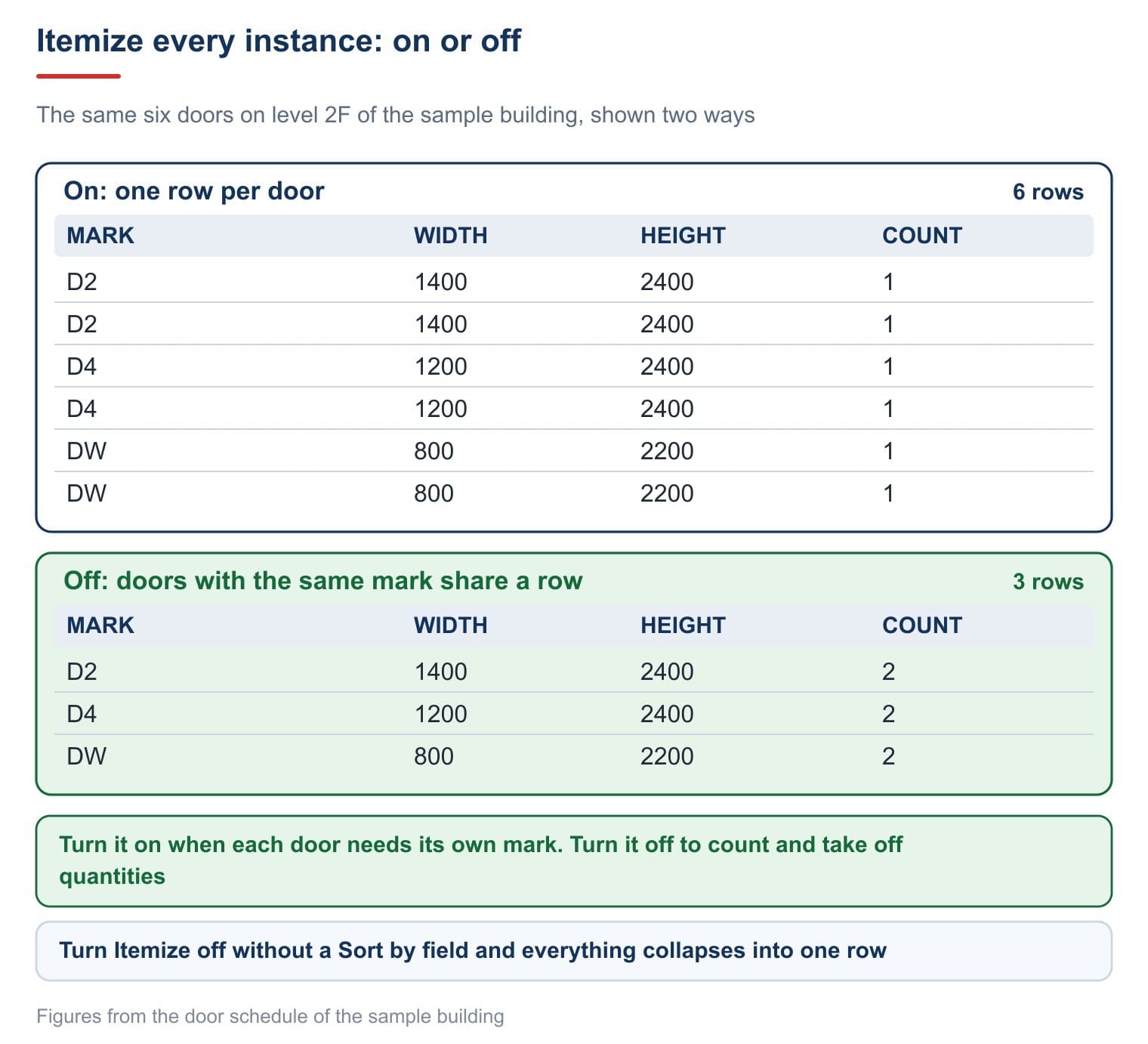The image size is (1148, 1044).
Task: Click D4 mark cell in the Off table
Action: pos(82,714)
